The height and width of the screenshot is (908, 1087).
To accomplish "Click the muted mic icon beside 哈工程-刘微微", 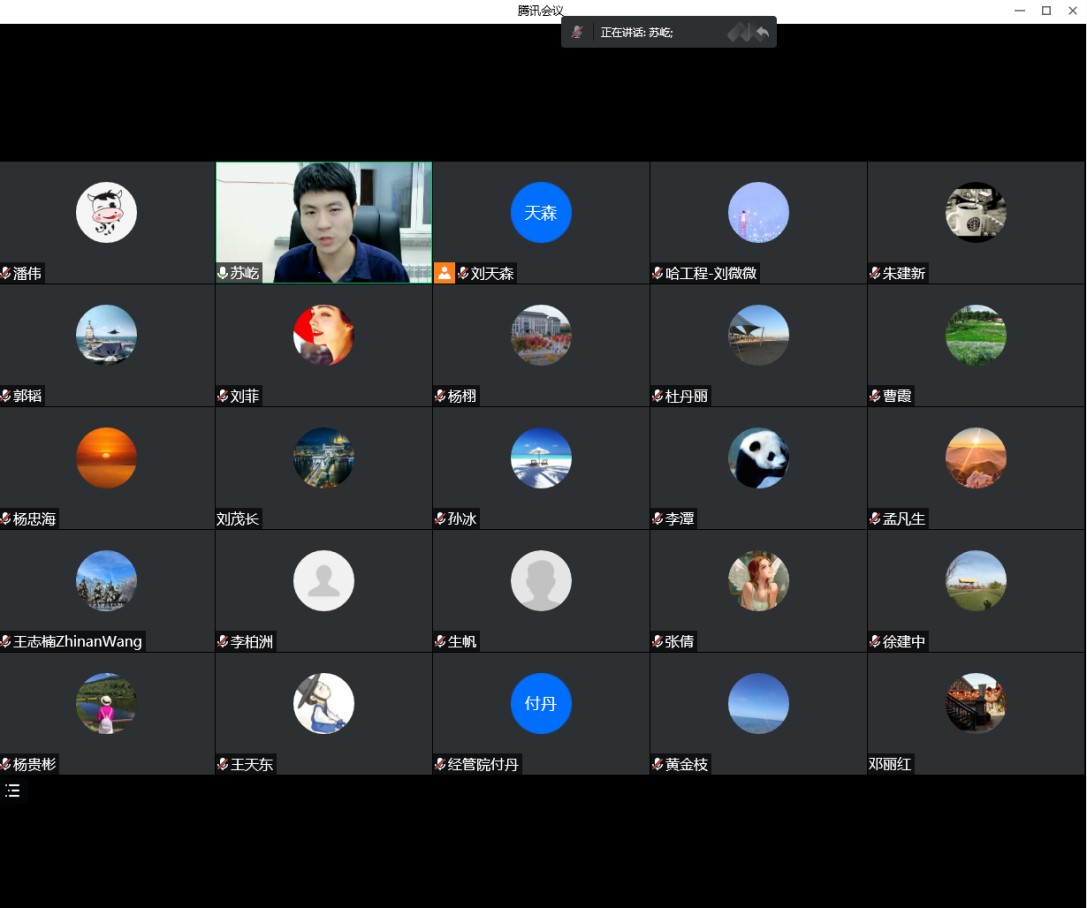I will coord(658,273).
